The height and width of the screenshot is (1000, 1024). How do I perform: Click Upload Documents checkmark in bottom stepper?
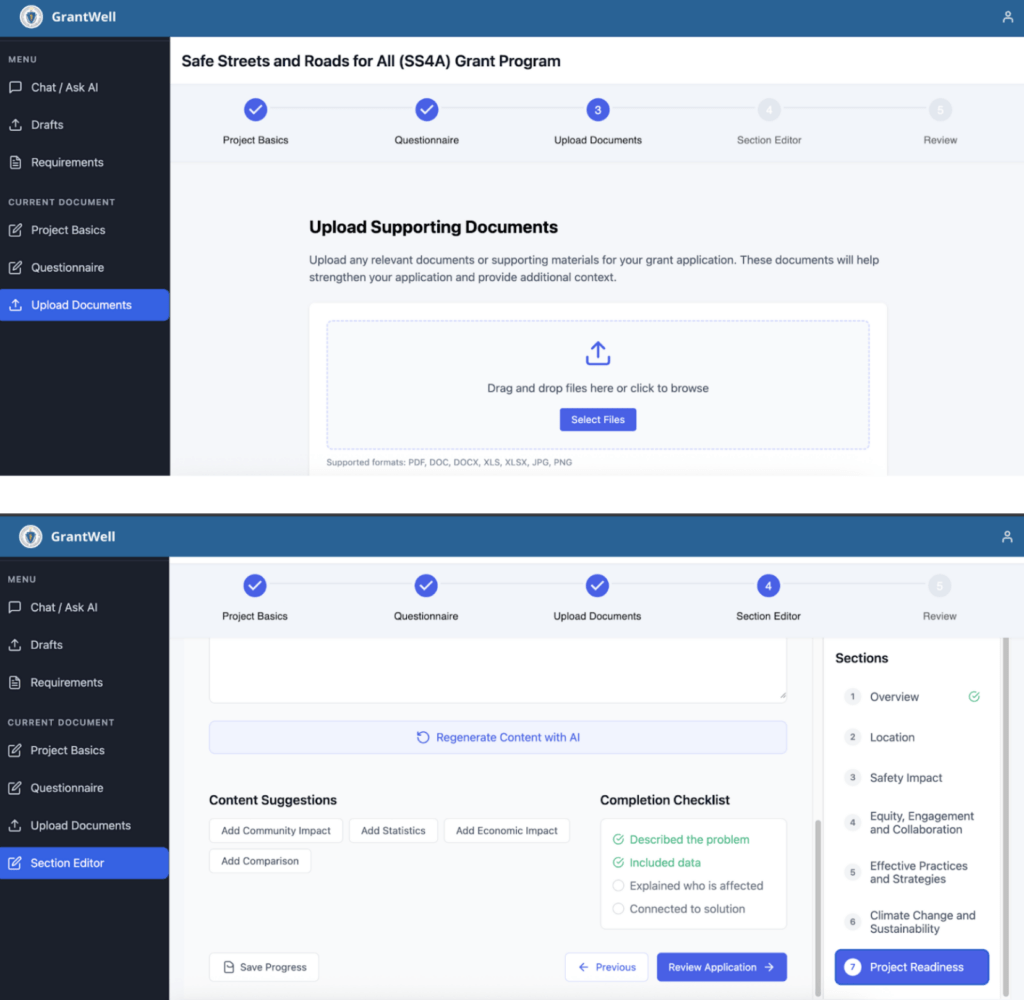tap(597, 586)
